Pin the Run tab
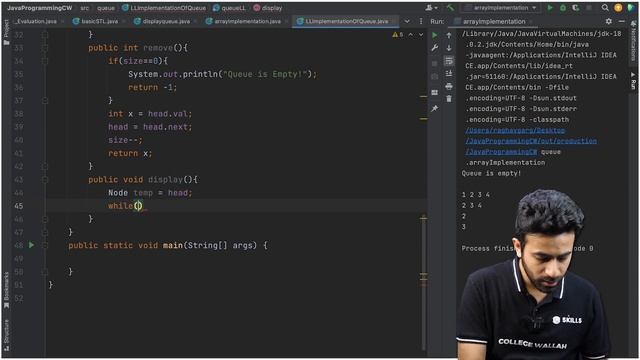 click(x=435, y=109)
